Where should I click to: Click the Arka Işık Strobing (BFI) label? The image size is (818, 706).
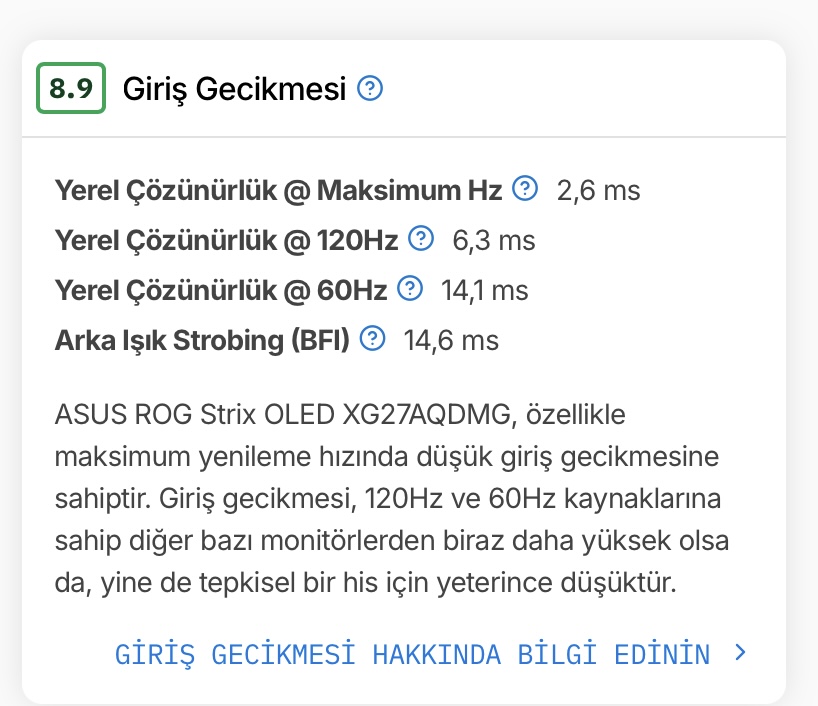click(x=202, y=340)
